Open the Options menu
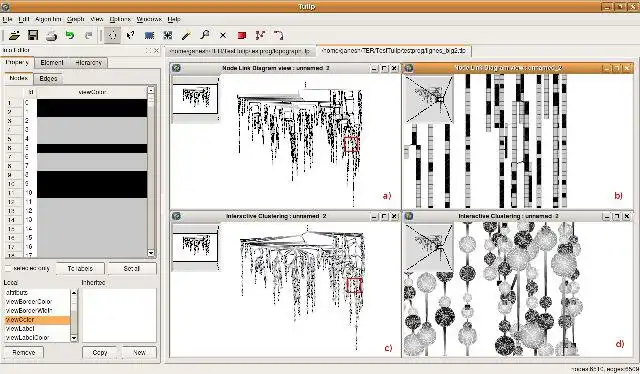The width and height of the screenshot is (640, 374). (120, 19)
